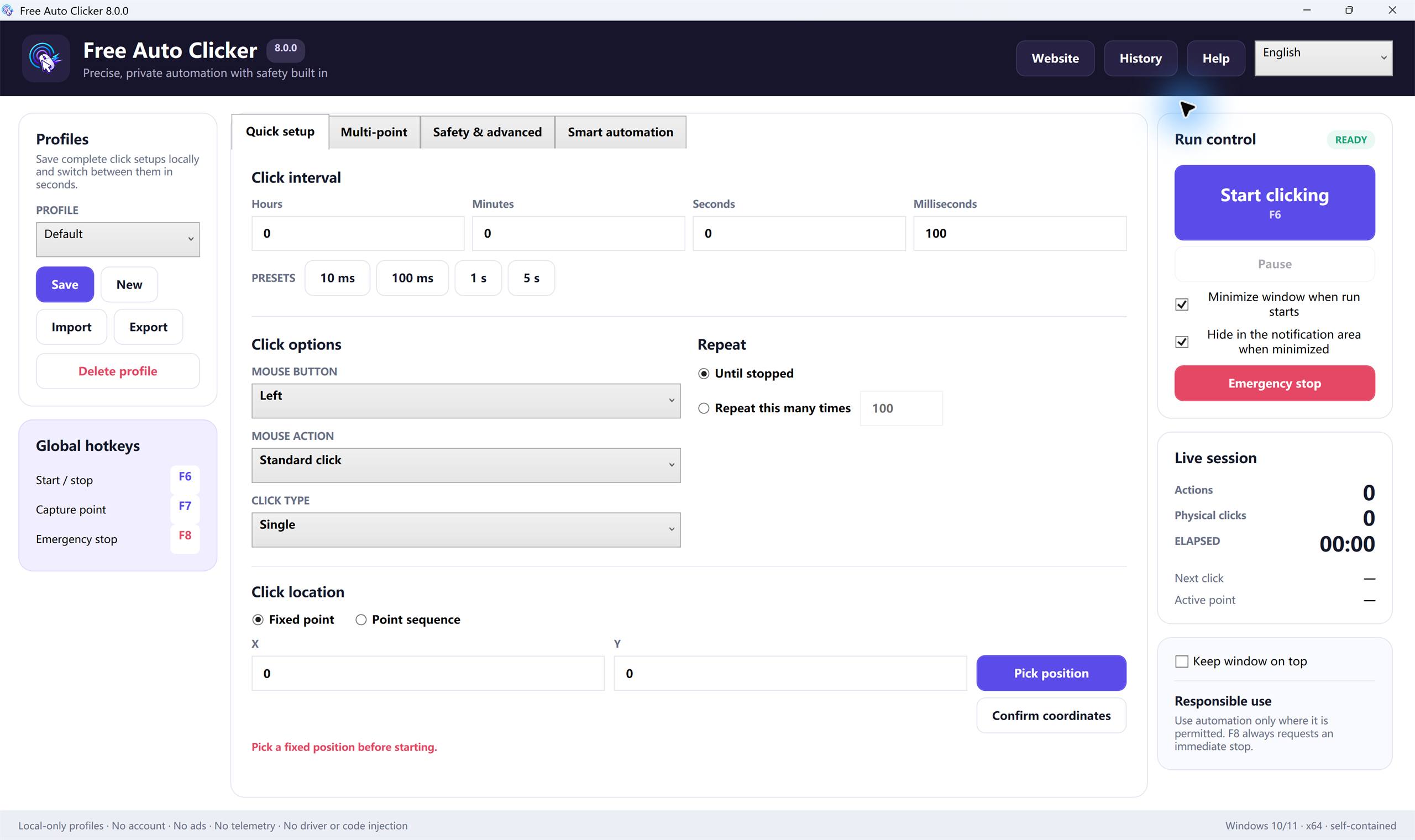Open the Mouse button Left dropdown
The image size is (1415, 840).
coord(466,401)
